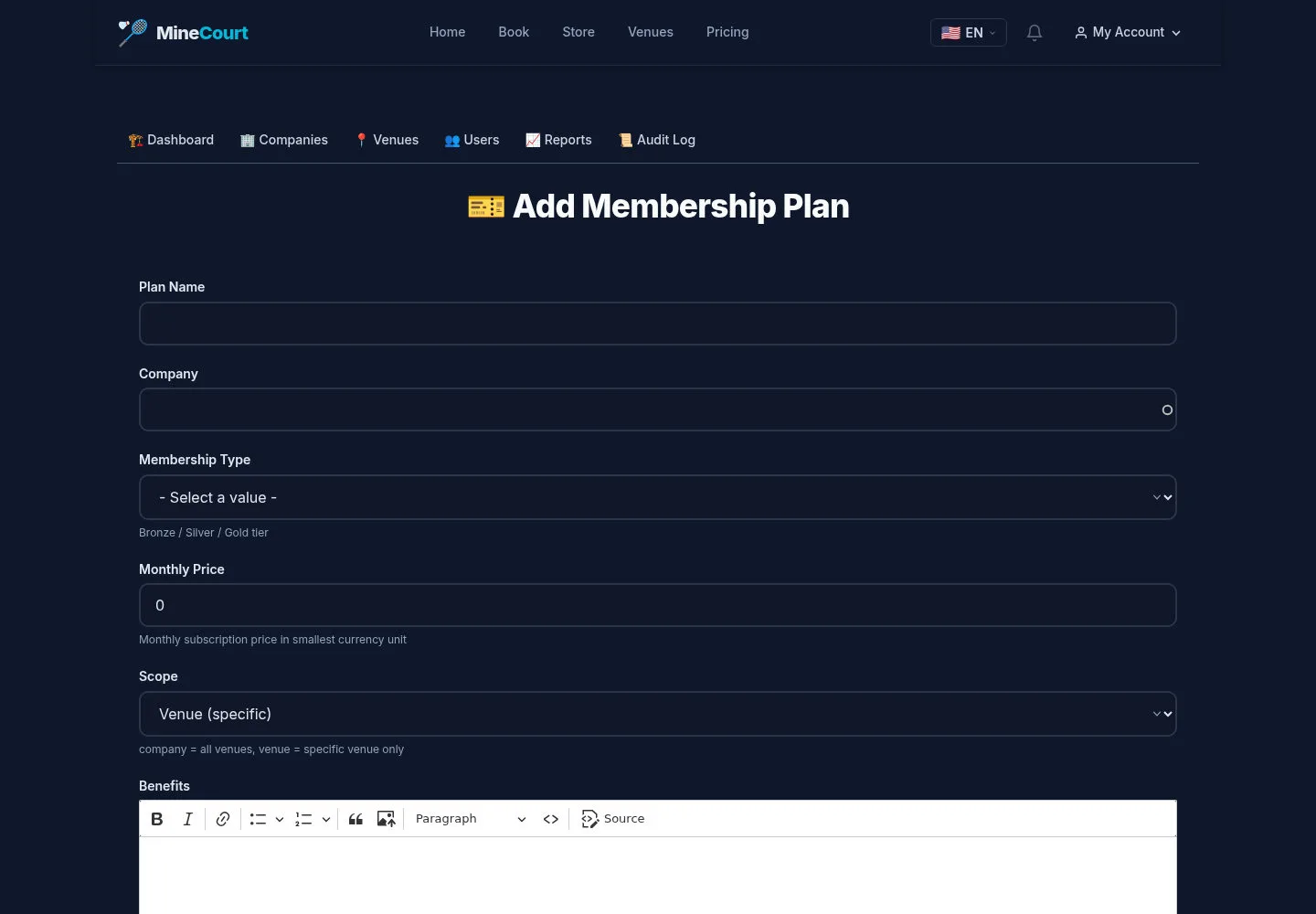
Task: Open Venues in top navigation
Action: [651, 32]
